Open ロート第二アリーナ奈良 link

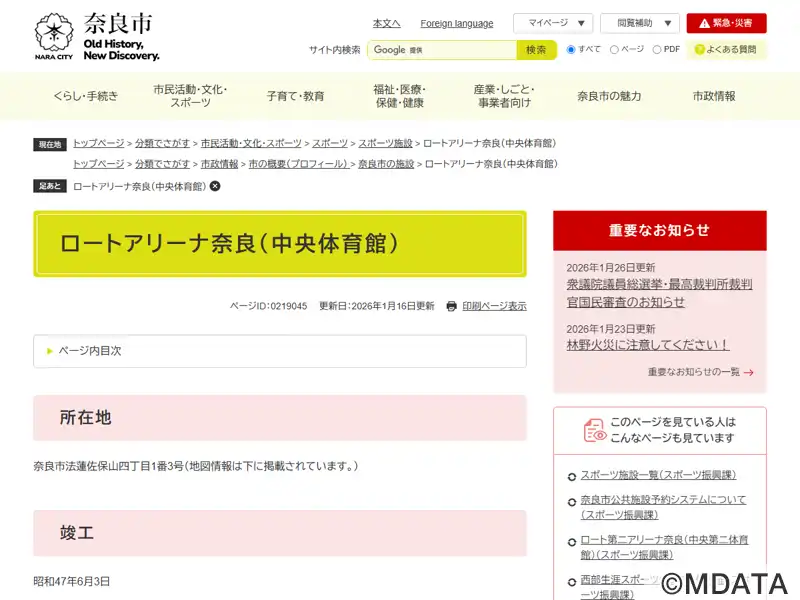(x=664, y=547)
